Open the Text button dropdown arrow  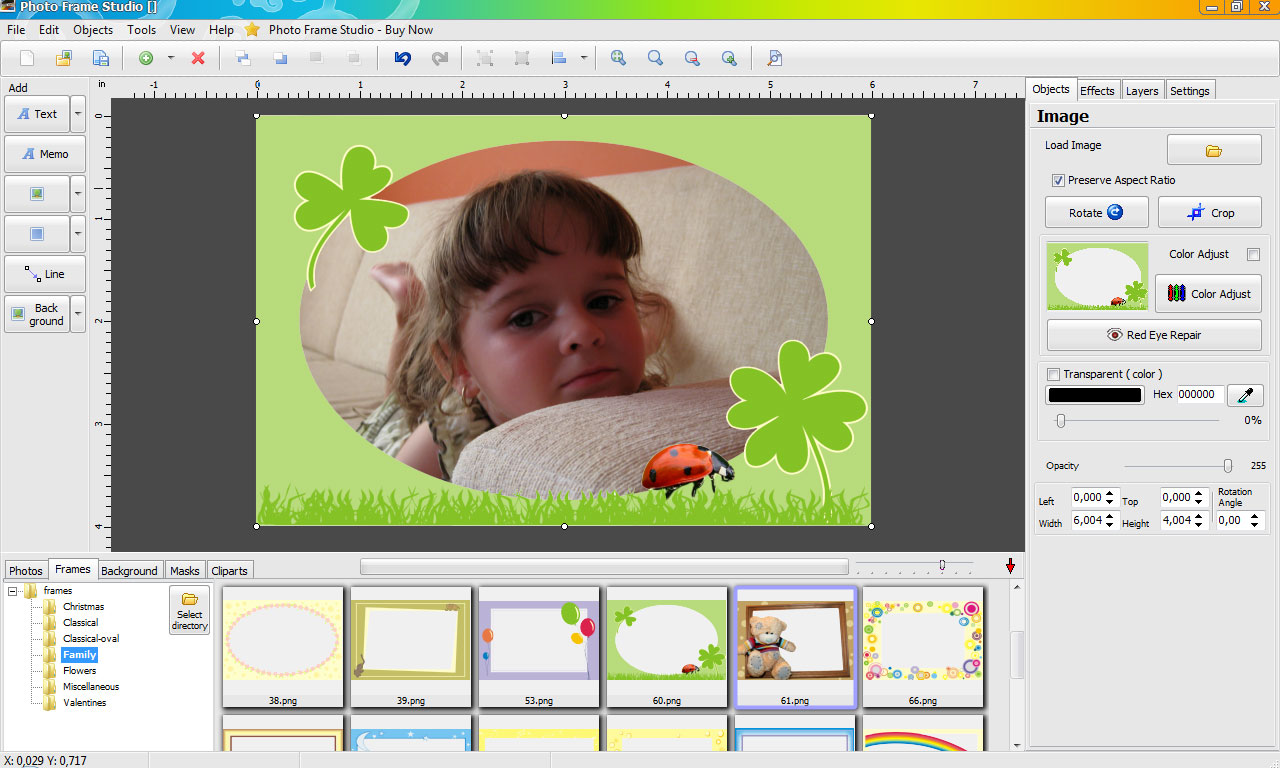[x=78, y=114]
